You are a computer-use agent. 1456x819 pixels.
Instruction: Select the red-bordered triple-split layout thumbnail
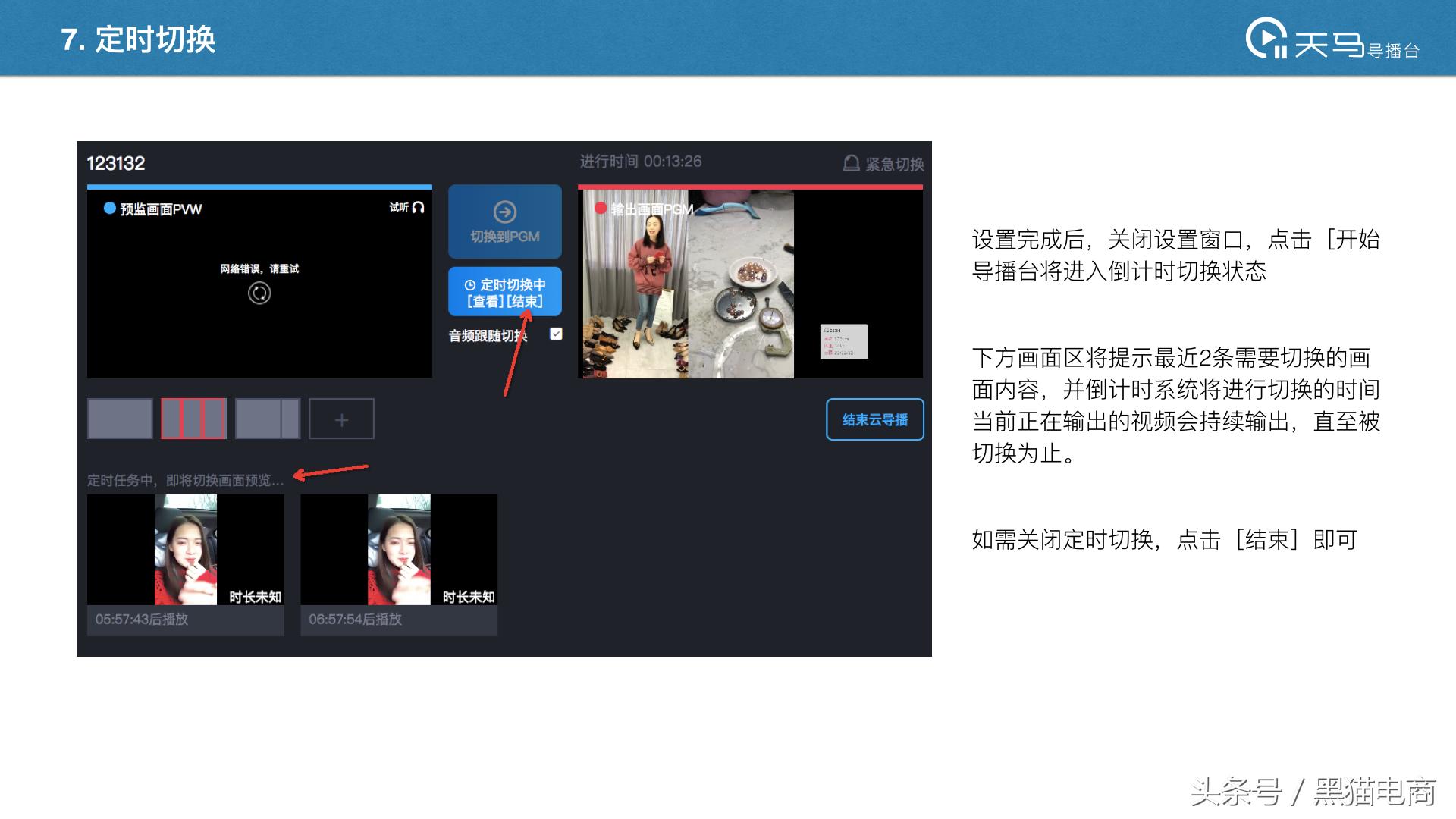click(193, 418)
